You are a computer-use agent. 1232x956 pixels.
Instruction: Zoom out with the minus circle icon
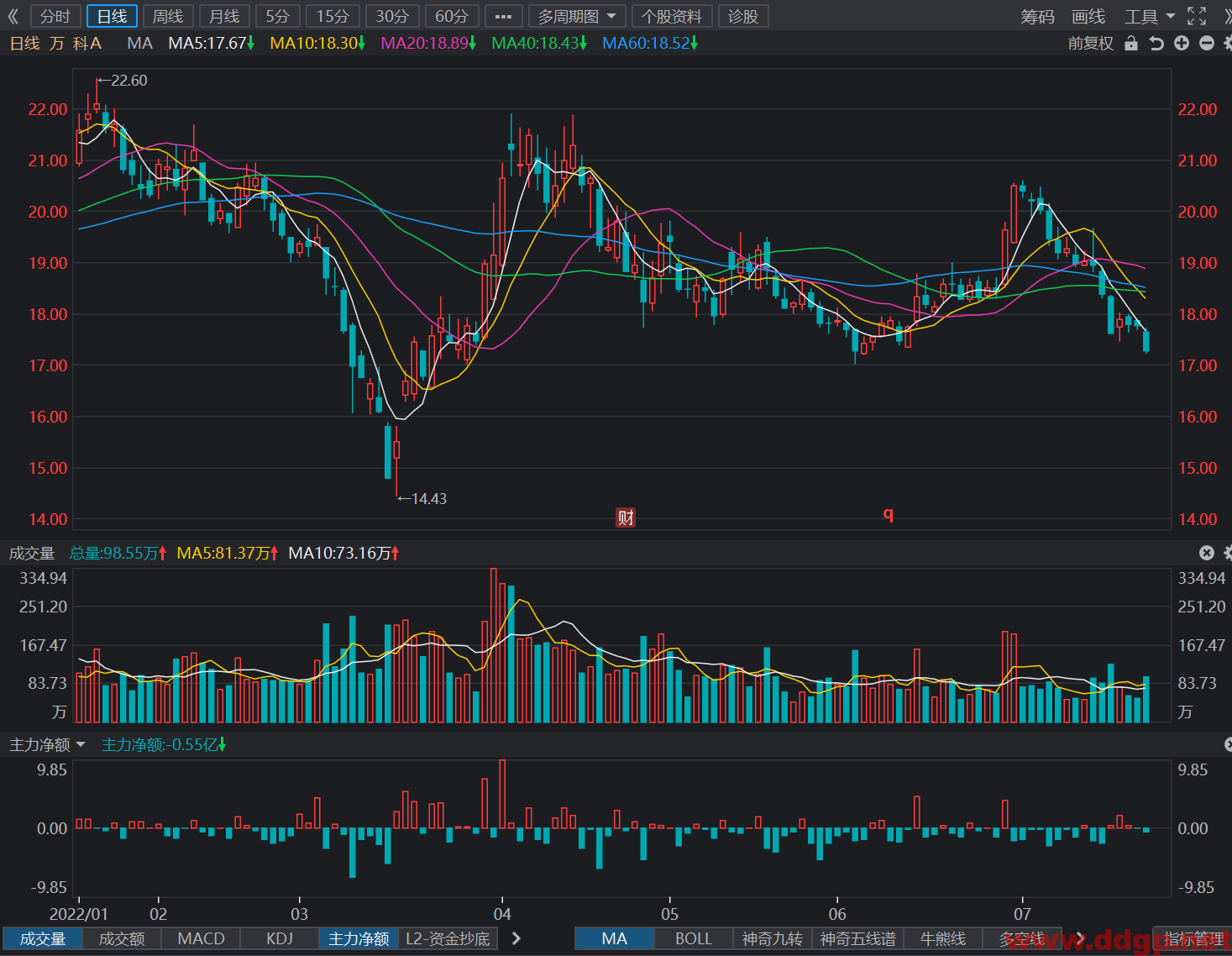[x=1207, y=43]
